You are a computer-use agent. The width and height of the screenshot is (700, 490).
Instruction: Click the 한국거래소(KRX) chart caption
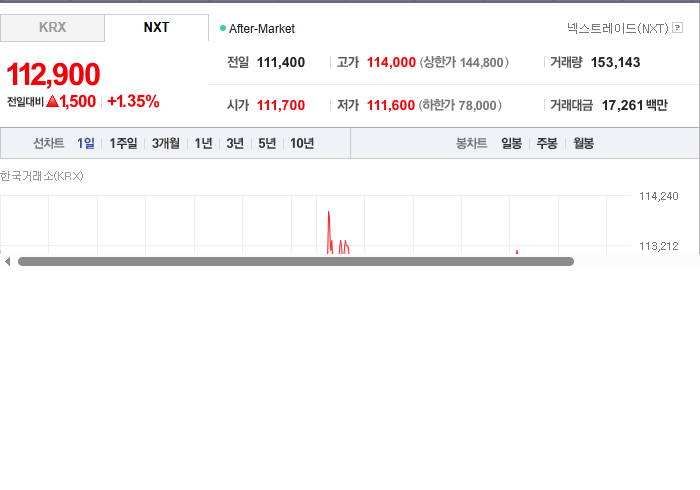click(x=42, y=176)
